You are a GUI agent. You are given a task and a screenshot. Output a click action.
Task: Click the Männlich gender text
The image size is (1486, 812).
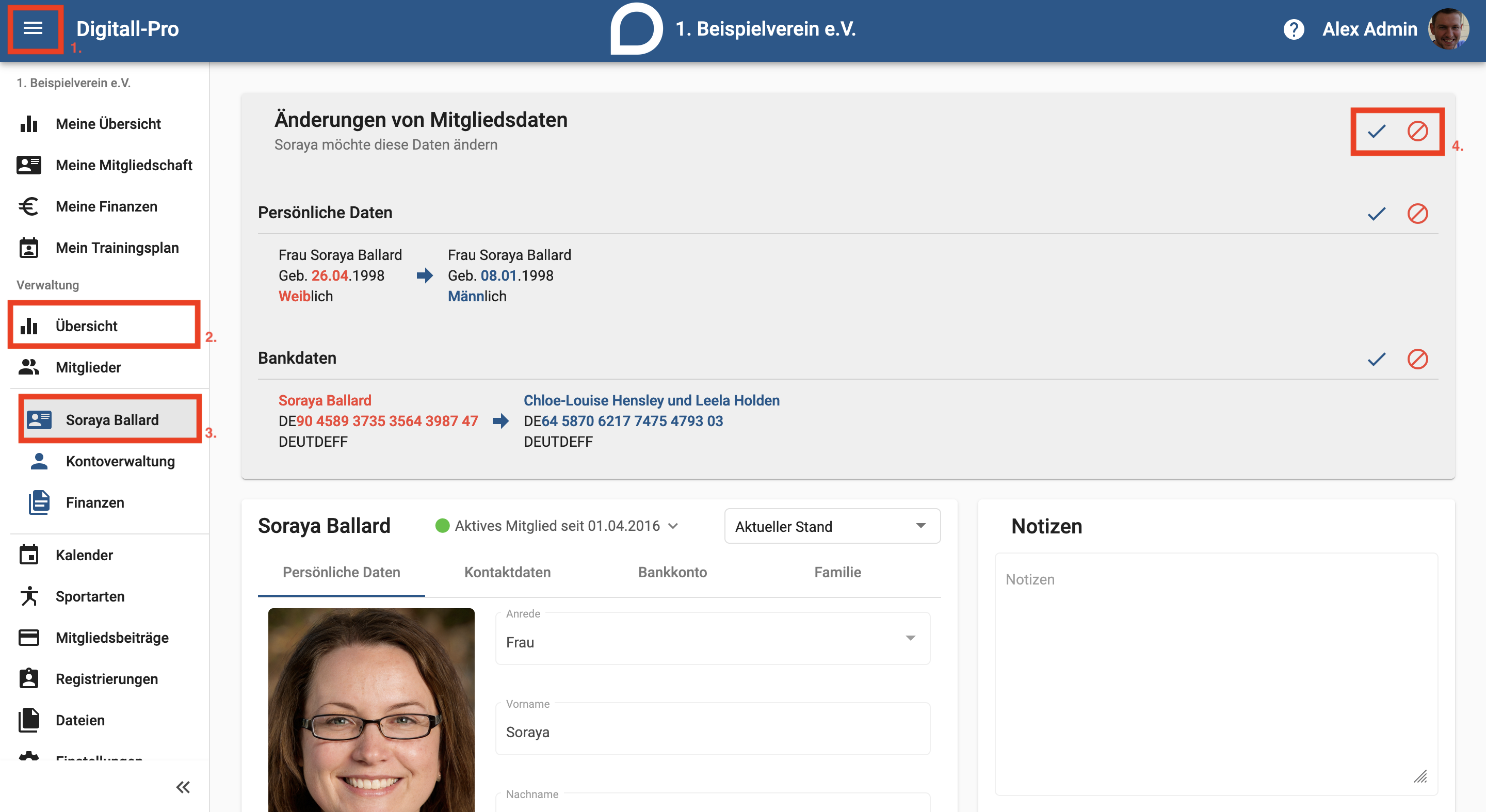477,297
